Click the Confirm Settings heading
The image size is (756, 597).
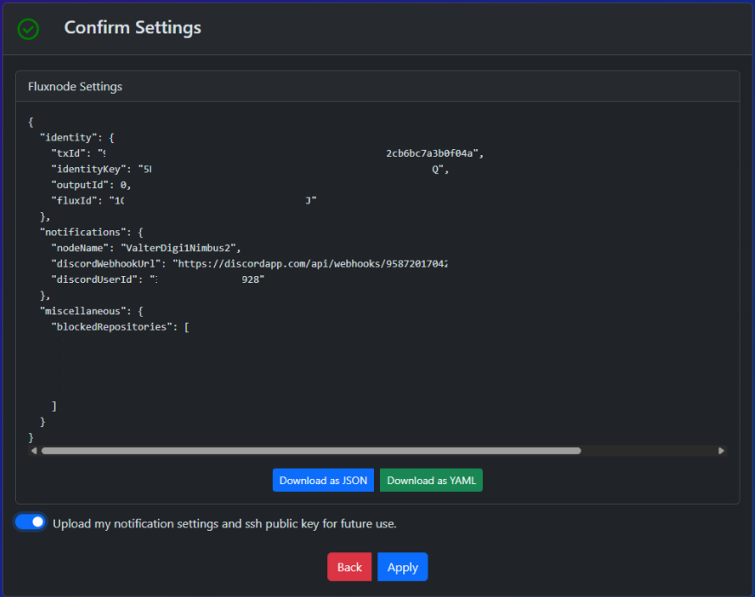pos(132,28)
